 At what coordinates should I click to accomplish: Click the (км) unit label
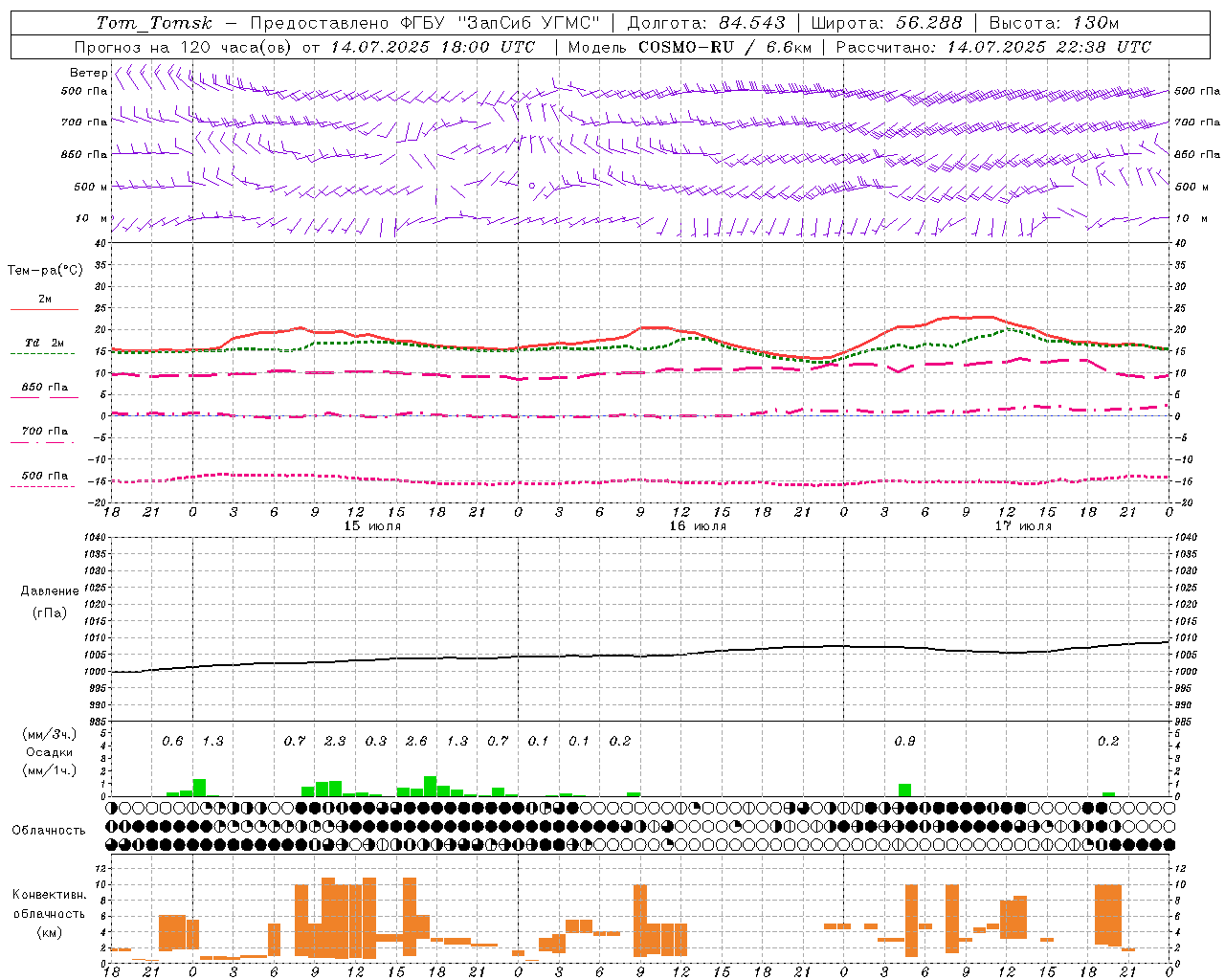click(x=49, y=932)
